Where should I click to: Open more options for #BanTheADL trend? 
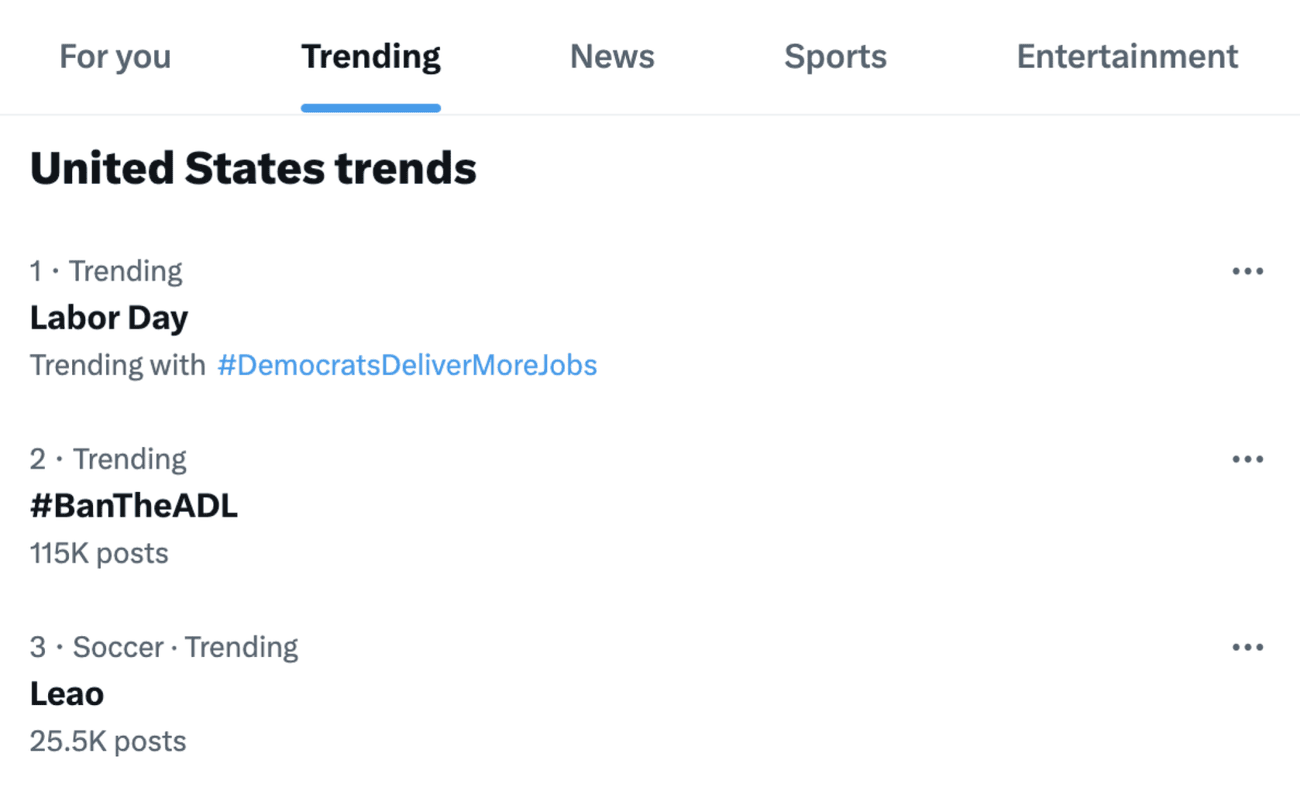1247,459
